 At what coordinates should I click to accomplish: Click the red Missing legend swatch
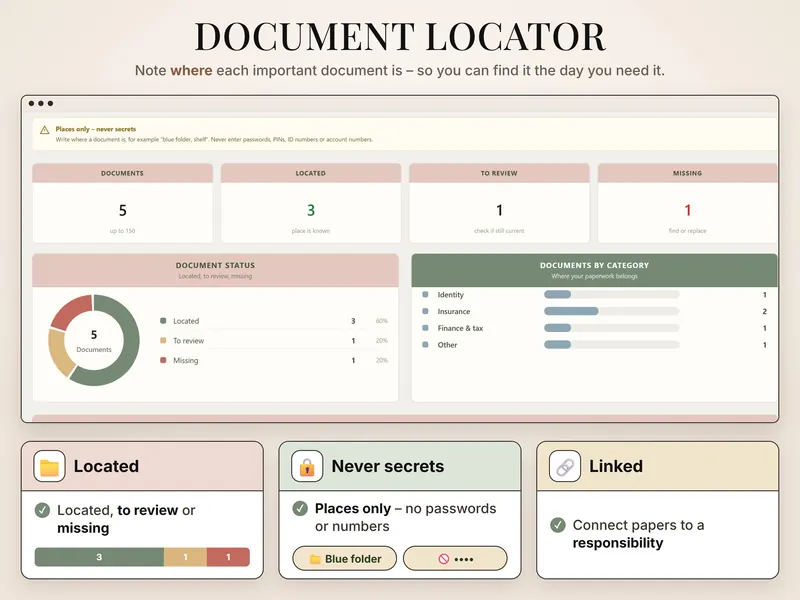tap(163, 360)
